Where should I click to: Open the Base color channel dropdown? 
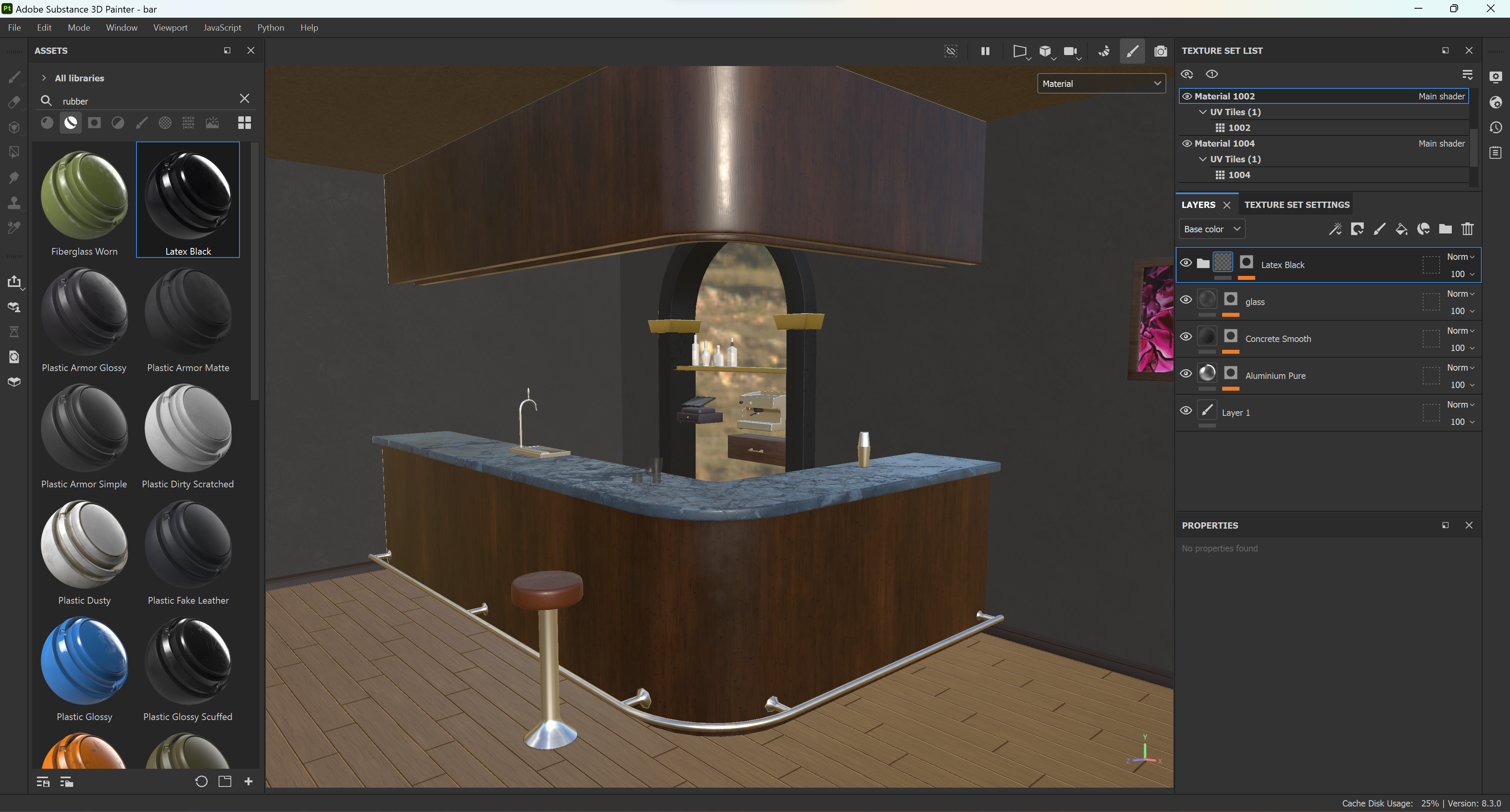pos(1212,229)
